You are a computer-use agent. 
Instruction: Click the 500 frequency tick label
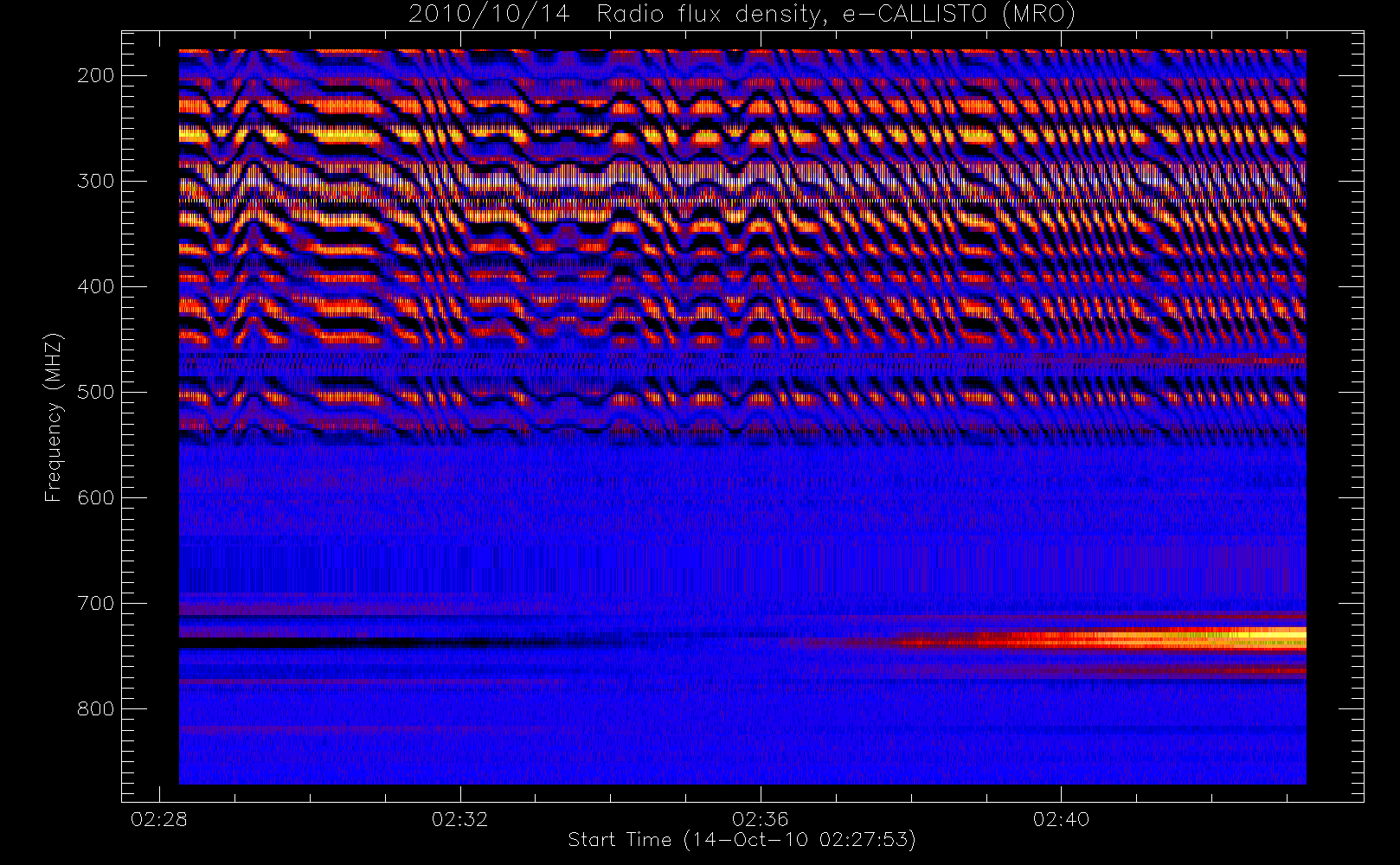pyautogui.click(x=96, y=392)
